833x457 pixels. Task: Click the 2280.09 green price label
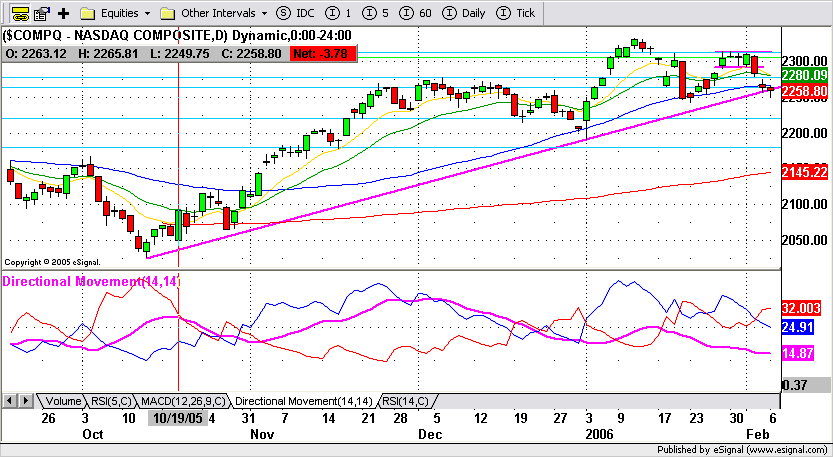804,75
